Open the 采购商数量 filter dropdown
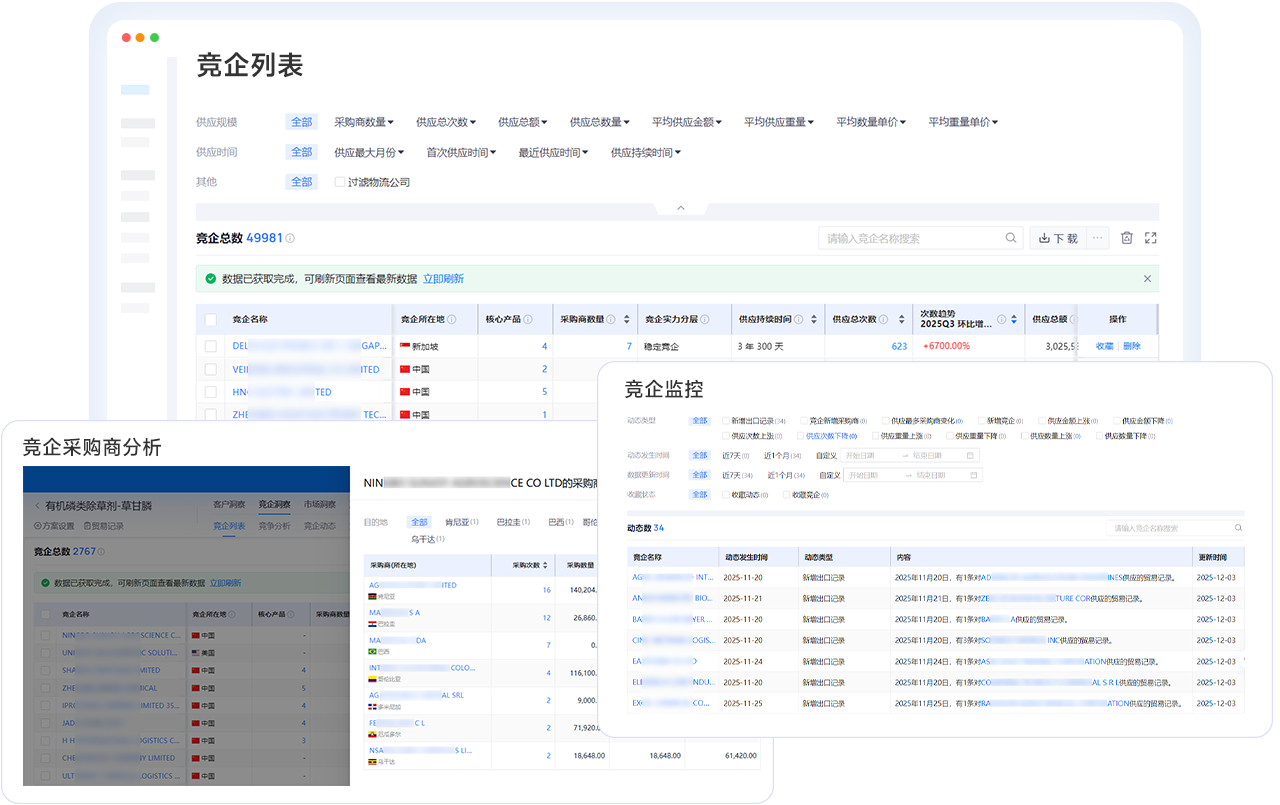Screen dimensions: 1280x805 (363, 122)
